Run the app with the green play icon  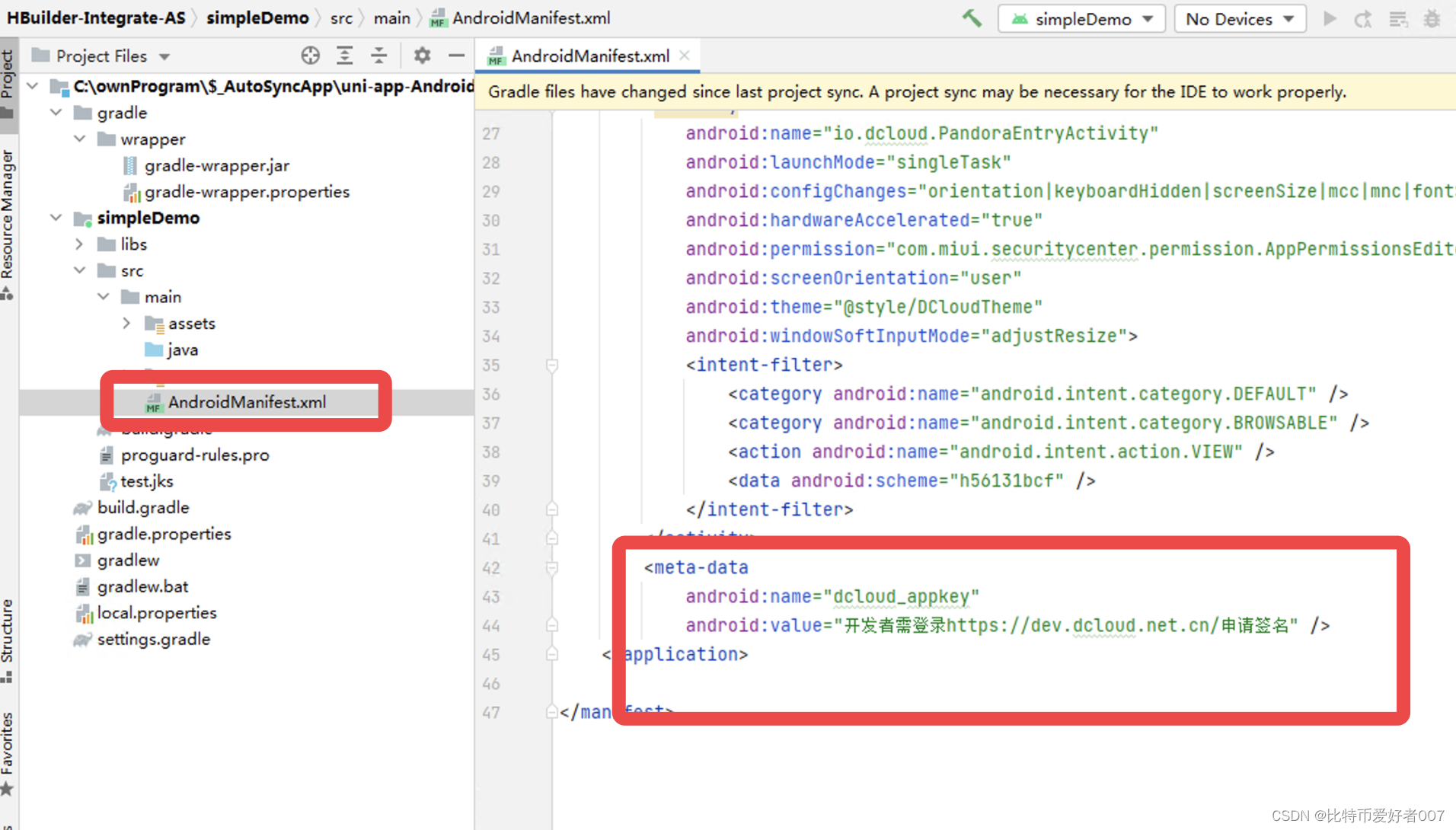pyautogui.click(x=1330, y=18)
